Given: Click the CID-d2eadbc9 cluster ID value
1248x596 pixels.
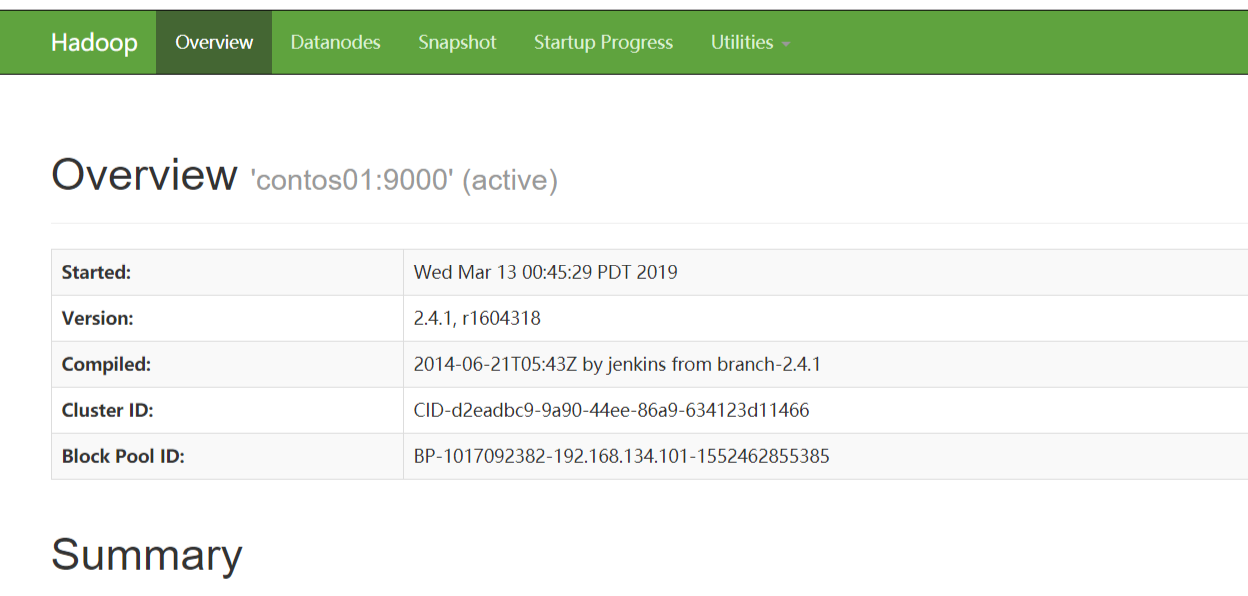Looking at the screenshot, I should [611, 410].
